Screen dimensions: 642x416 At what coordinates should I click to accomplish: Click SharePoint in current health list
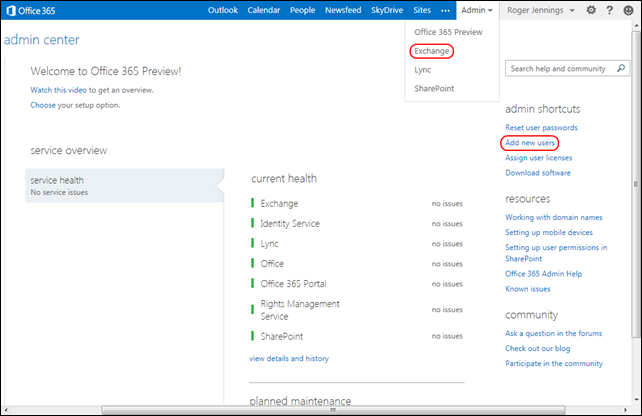(282, 336)
